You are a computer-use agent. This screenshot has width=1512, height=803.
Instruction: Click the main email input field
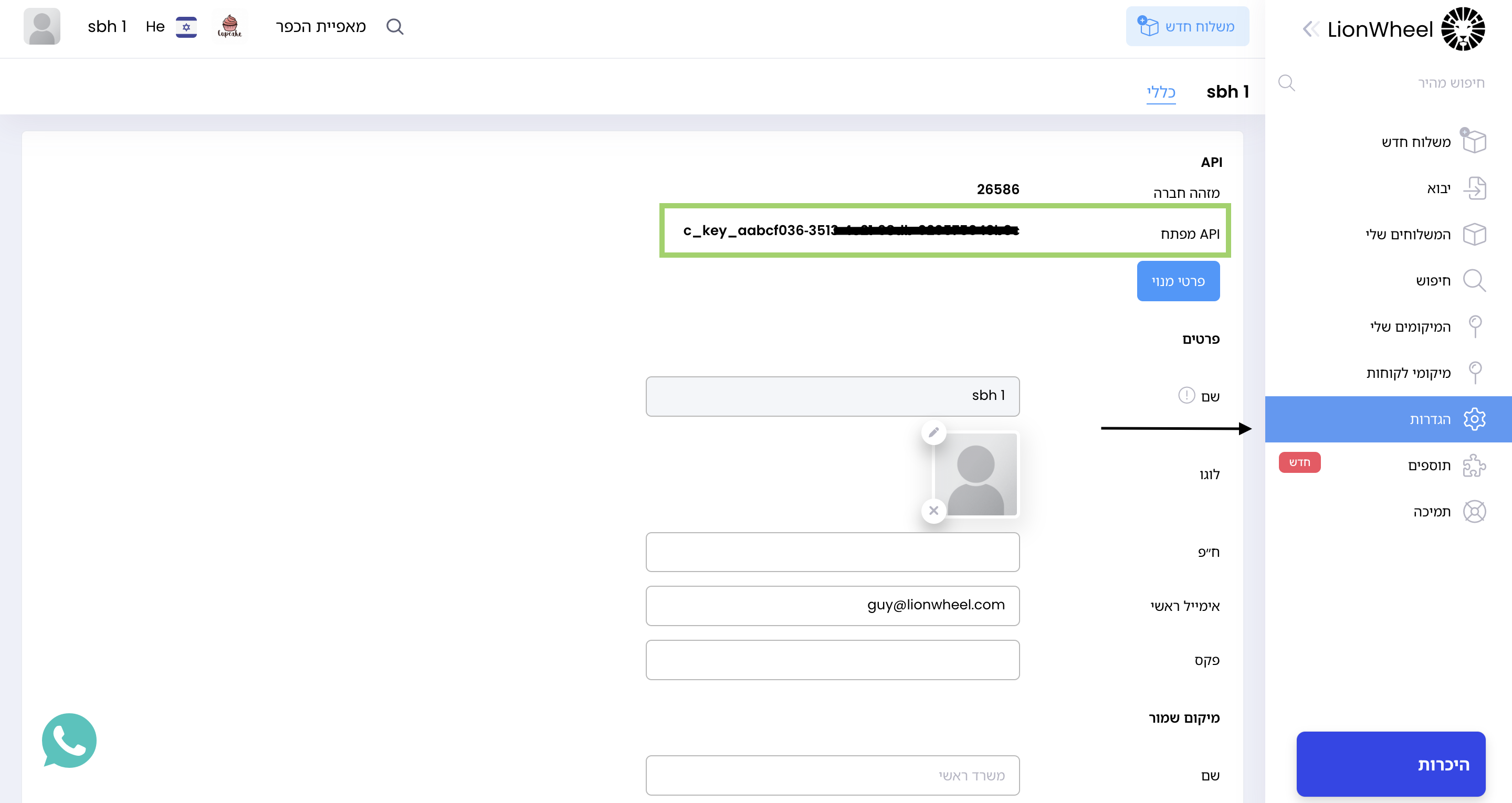pyautogui.click(x=832, y=606)
